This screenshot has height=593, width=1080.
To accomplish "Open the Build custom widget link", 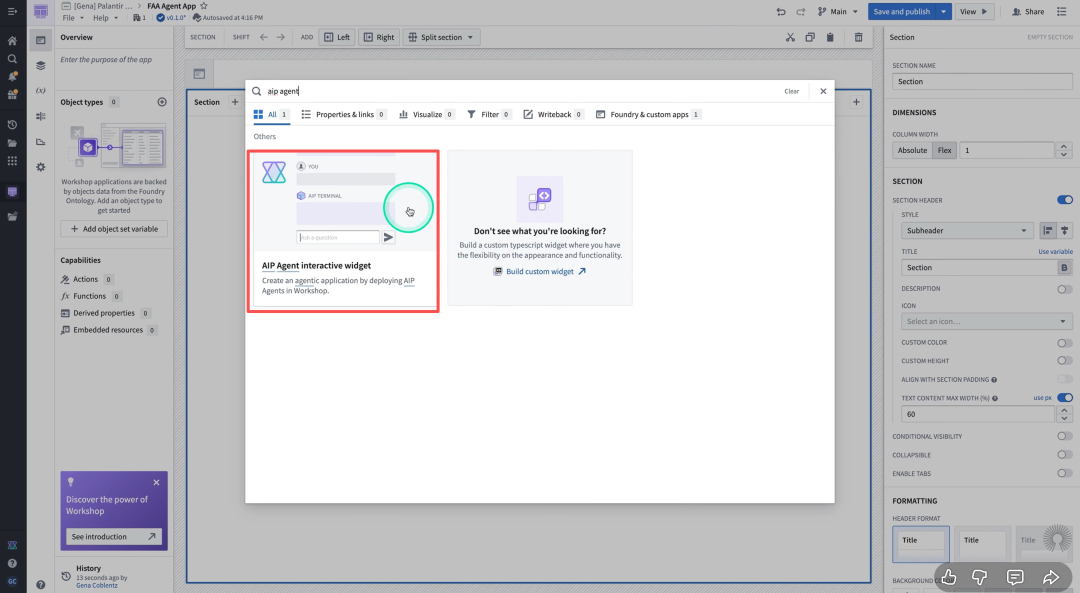I will pos(539,271).
